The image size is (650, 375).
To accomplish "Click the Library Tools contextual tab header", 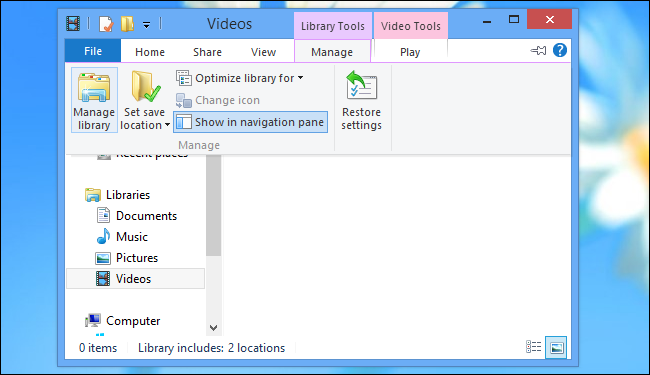I will click(x=332, y=26).
